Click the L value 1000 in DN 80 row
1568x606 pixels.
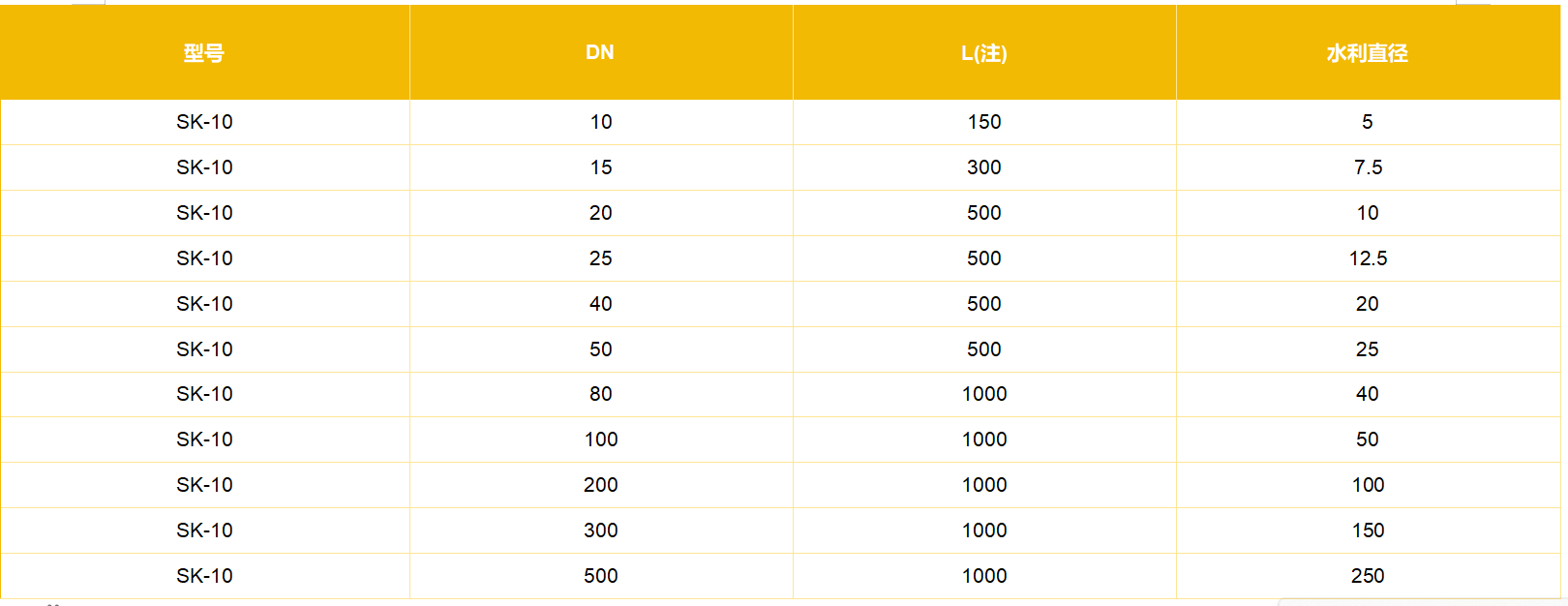984,394
